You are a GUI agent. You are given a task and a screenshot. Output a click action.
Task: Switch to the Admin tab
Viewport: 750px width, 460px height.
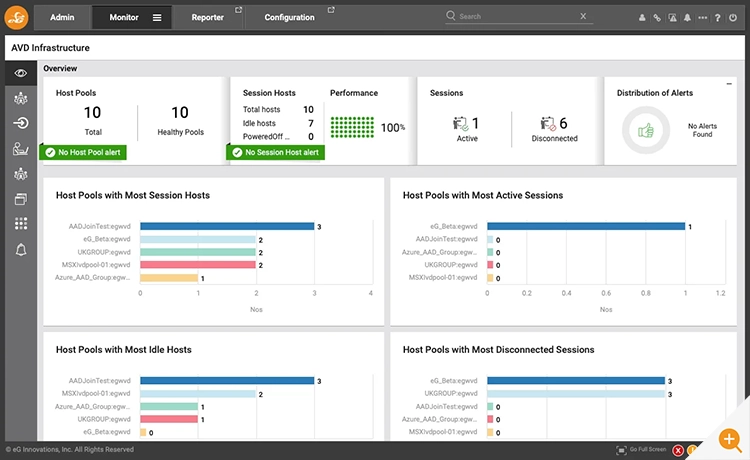pyautogui.click(x=62, y=17)
